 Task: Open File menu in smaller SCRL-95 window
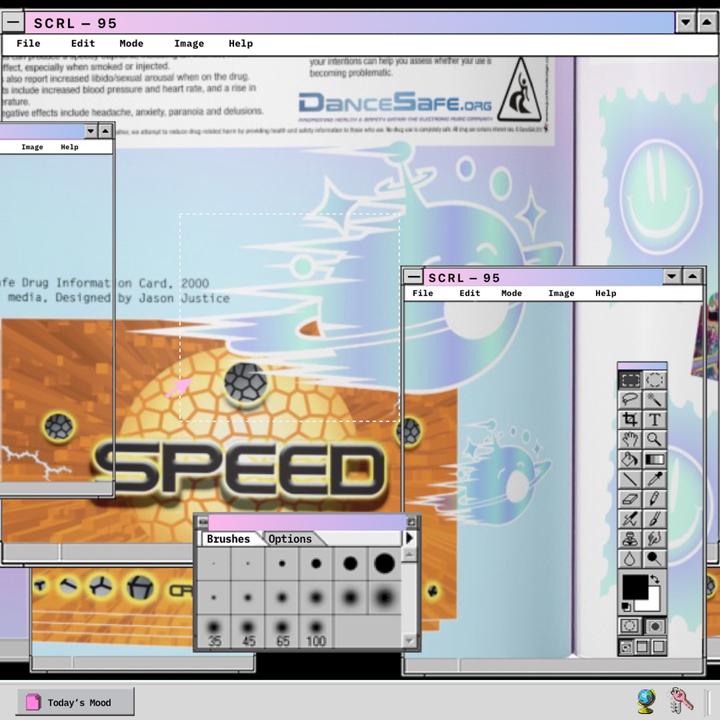pyautogui.click(x=422, y=293)
